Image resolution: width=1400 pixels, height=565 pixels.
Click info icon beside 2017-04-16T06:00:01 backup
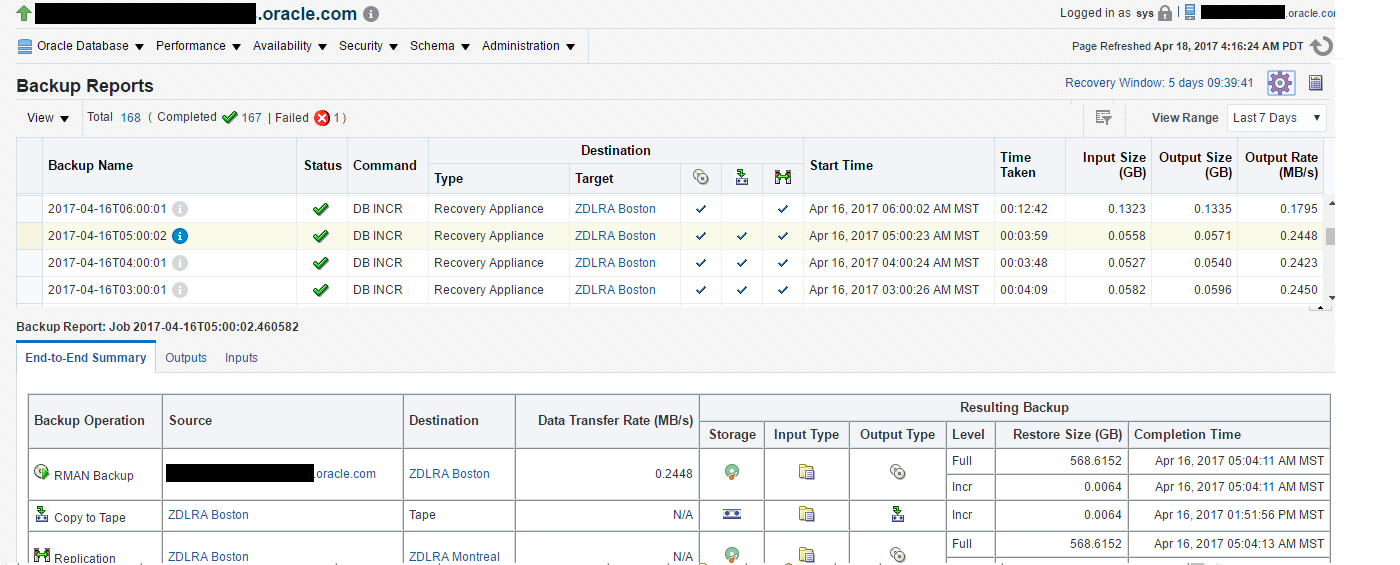(180, 209)
